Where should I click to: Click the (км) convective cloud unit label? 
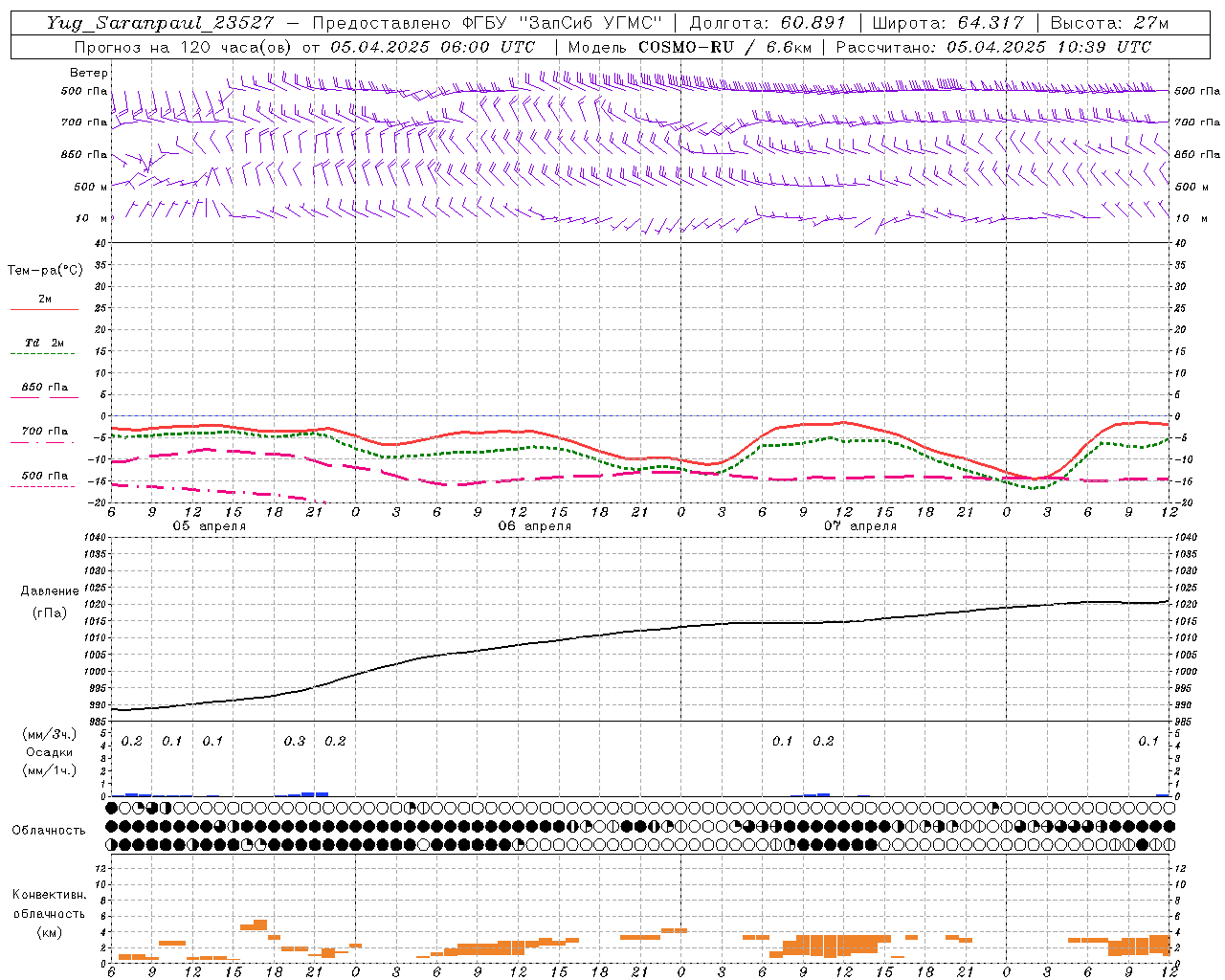pyautogui.click(x=49, y=932)
